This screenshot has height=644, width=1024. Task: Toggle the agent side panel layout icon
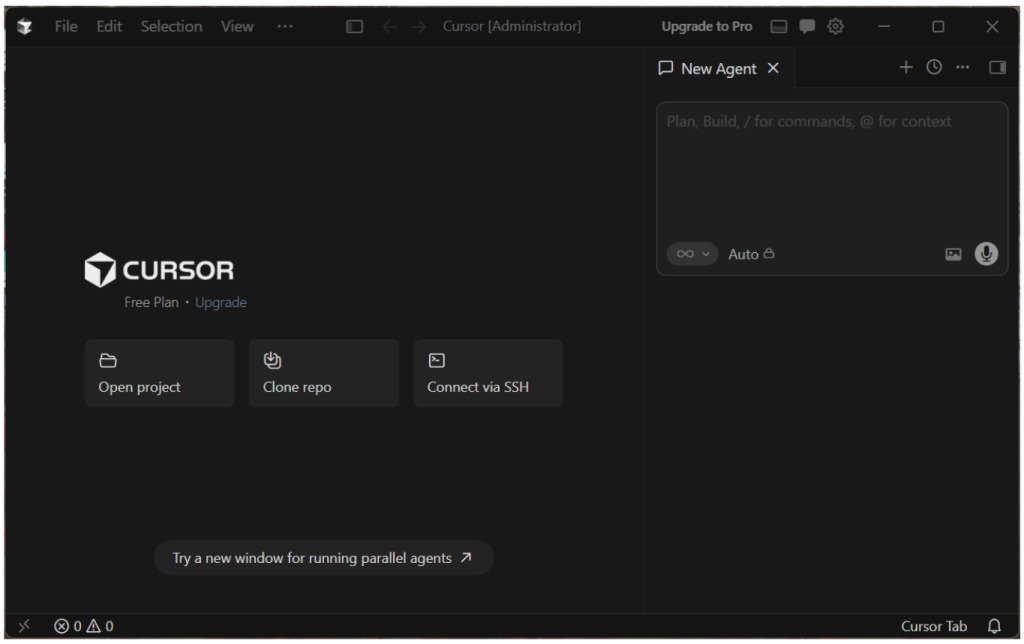[x=997, y=67]
